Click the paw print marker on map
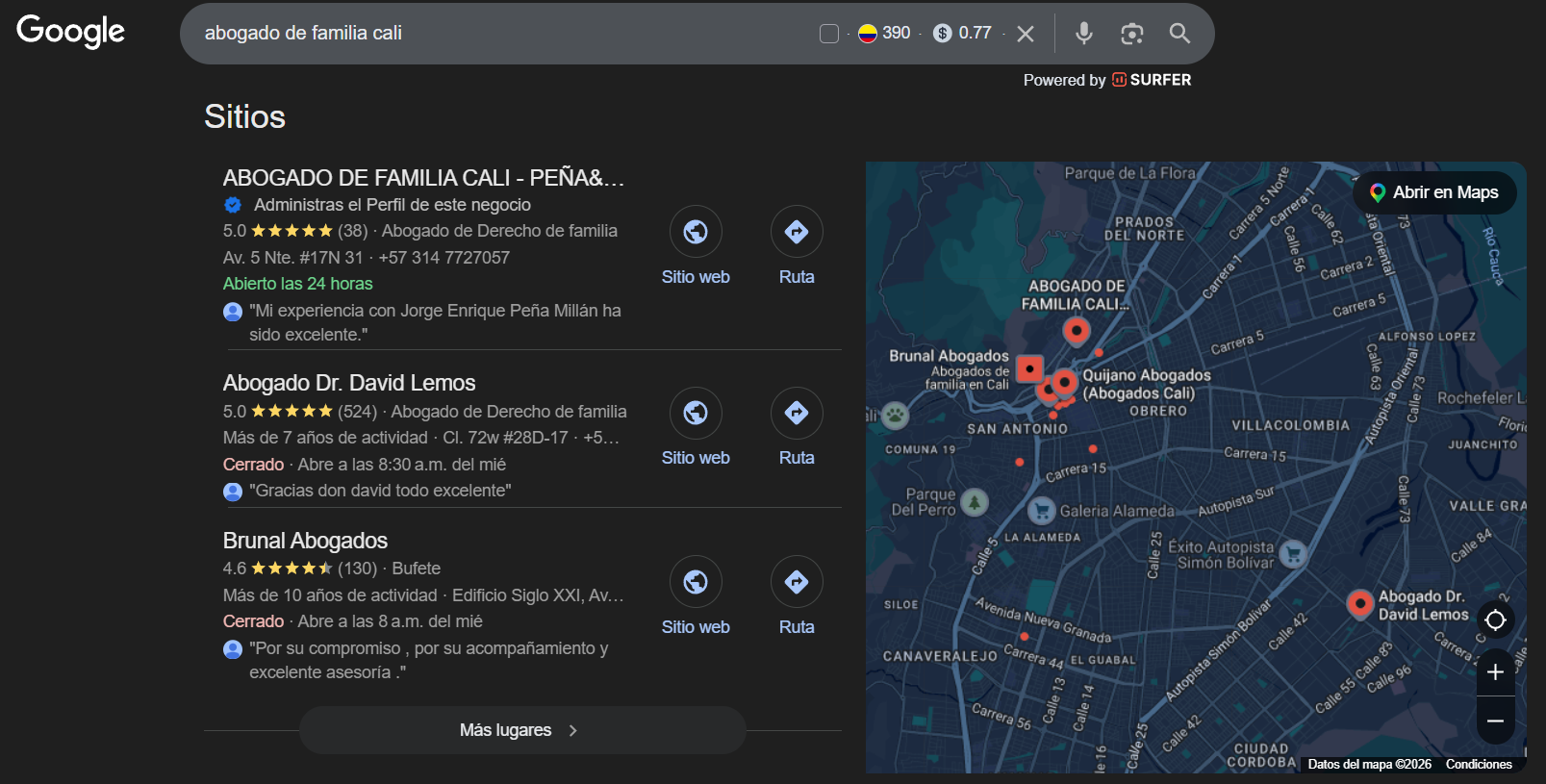This screenshot has width=1546, height=784. tap(896, 416)
